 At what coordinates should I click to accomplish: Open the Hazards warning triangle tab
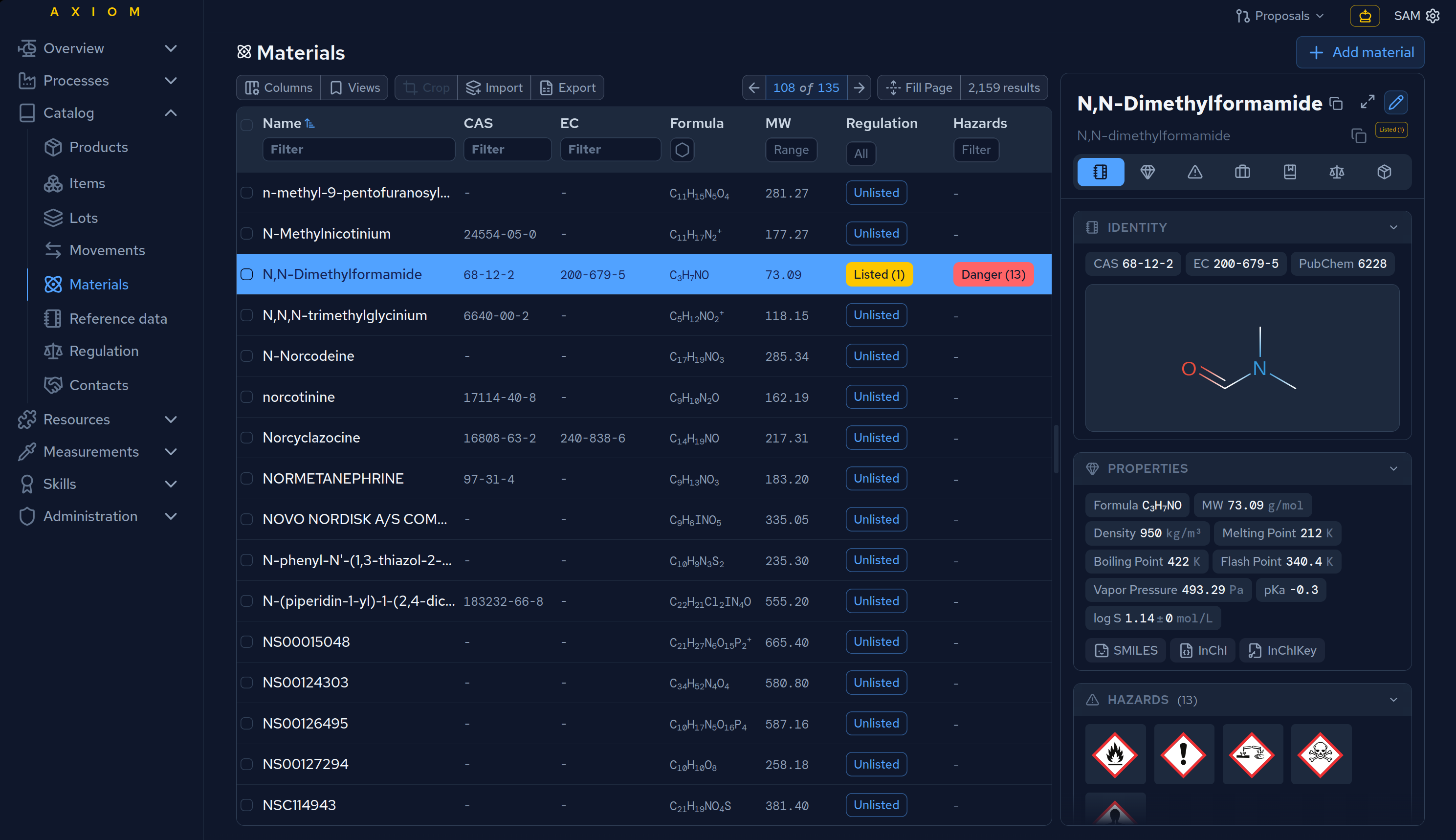click(1195, 172)
